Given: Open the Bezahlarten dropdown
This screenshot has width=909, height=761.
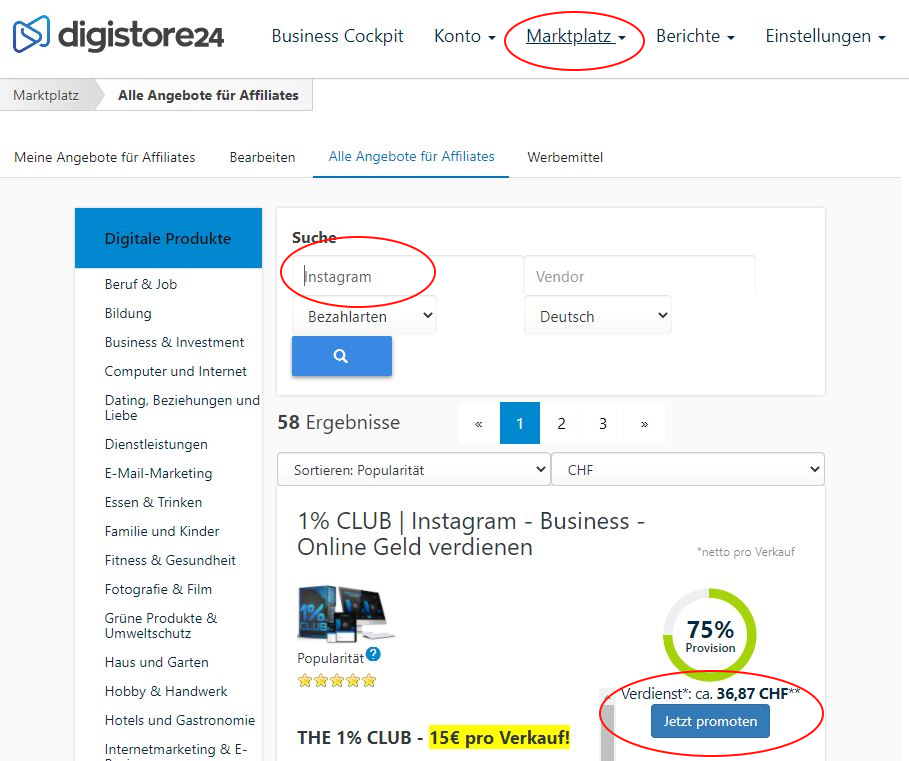Looking at the screenshot, I should click(364, 316).
